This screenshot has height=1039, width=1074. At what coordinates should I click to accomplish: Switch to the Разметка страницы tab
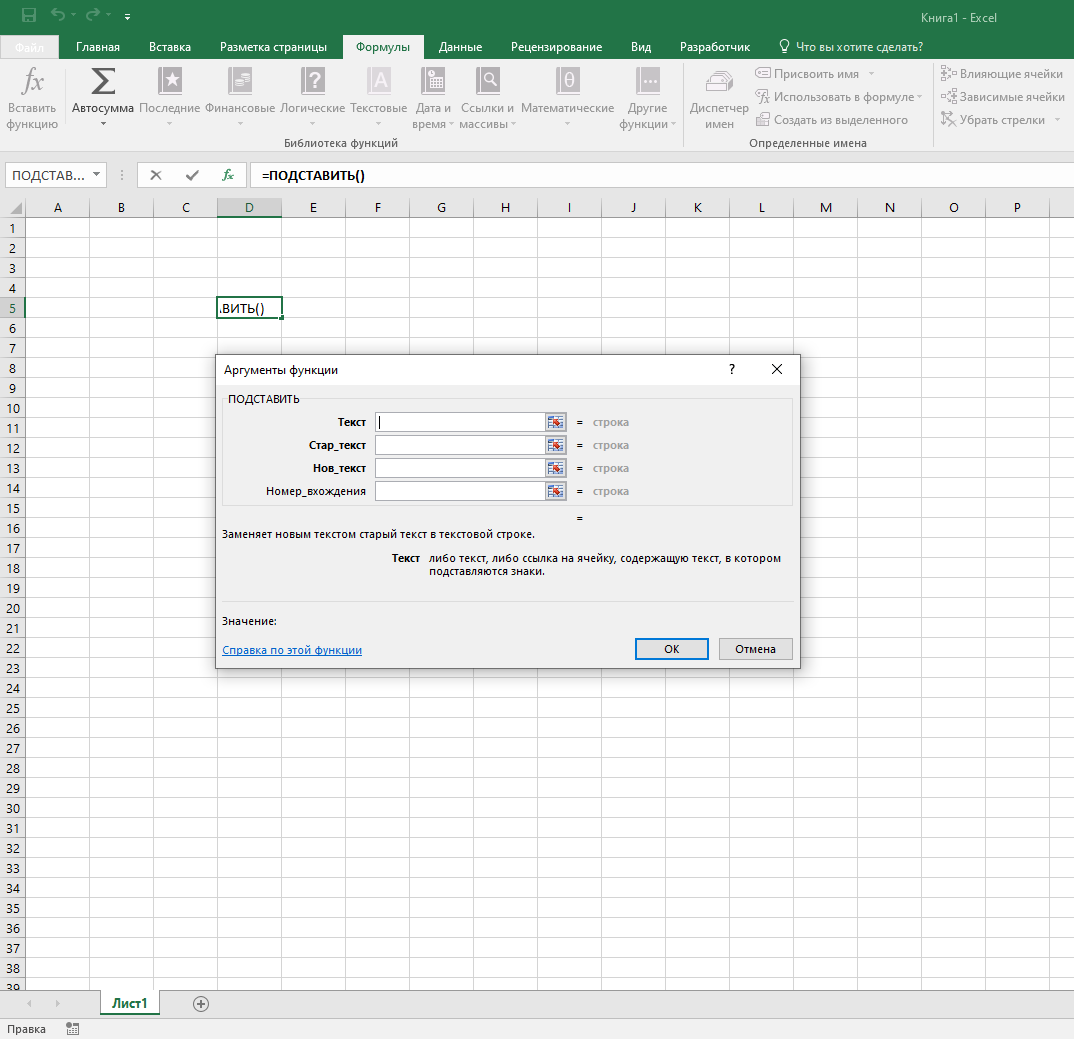[273, 47]
